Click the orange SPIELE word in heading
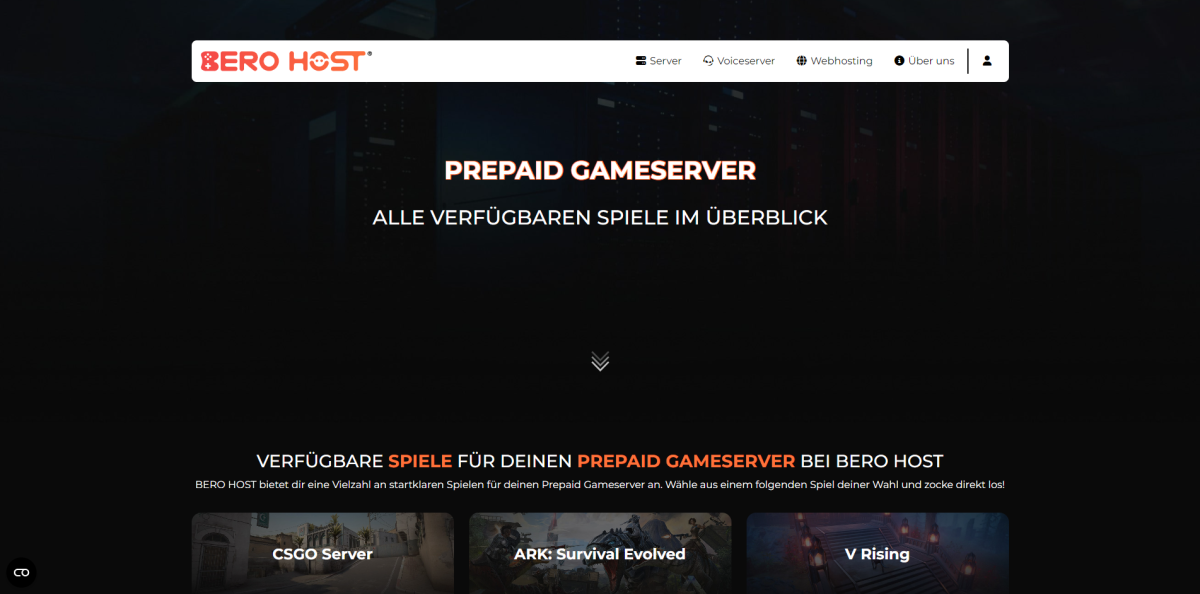The image size is (1200, 594). pyautogui.click(x=420, y=461)
